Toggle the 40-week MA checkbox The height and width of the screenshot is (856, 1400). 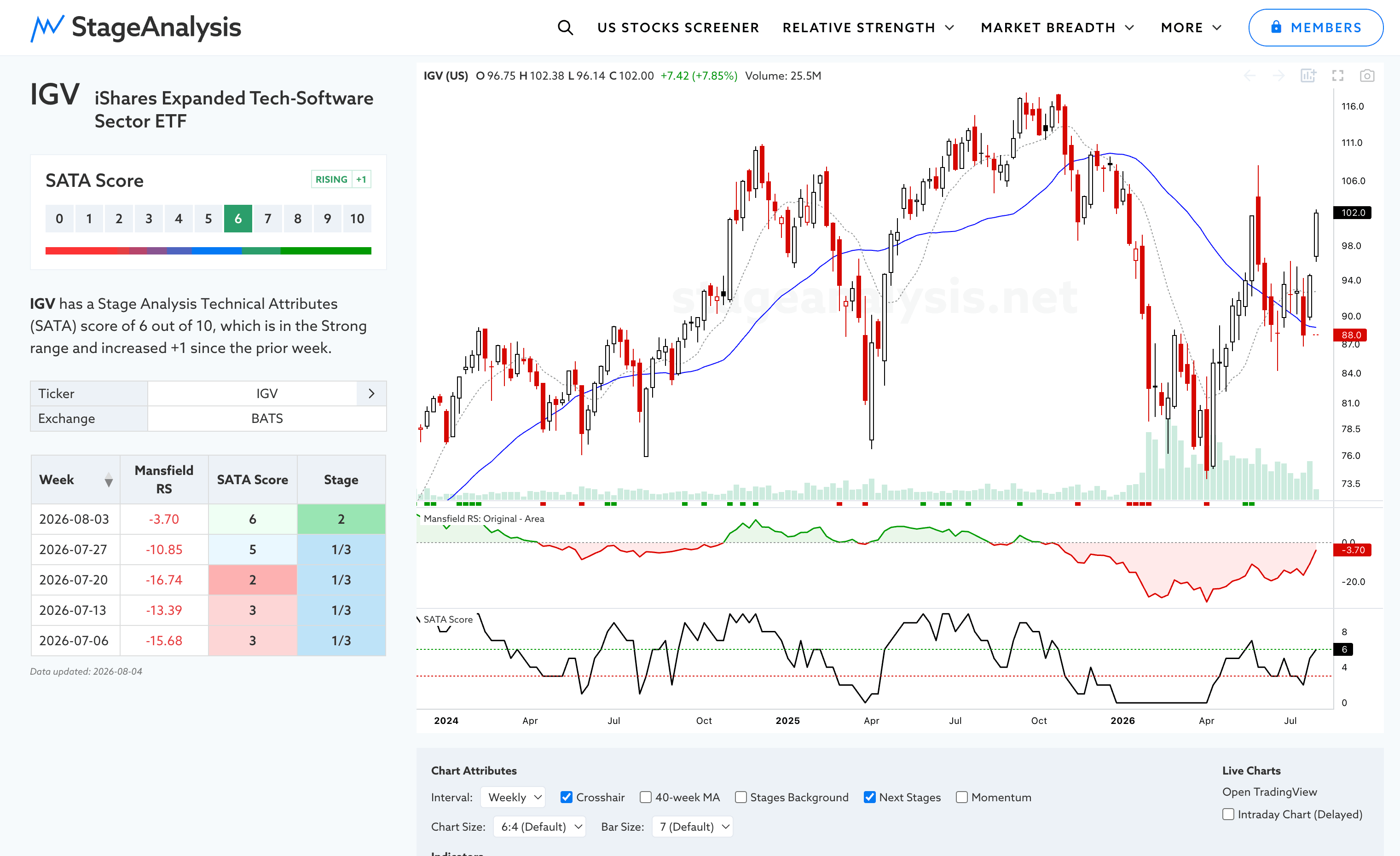pos(645,797)
